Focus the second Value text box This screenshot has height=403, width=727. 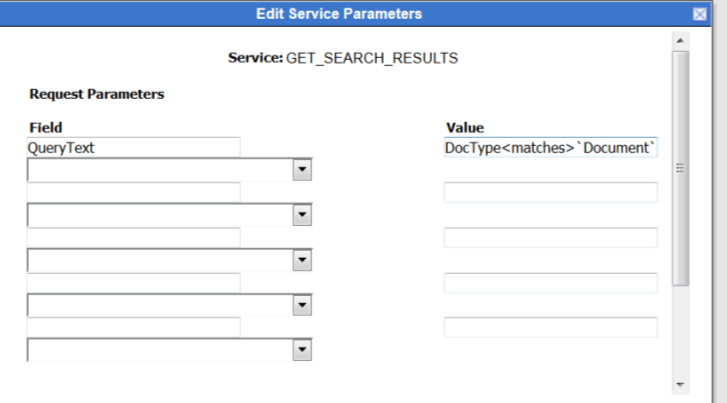click(550, 192)
